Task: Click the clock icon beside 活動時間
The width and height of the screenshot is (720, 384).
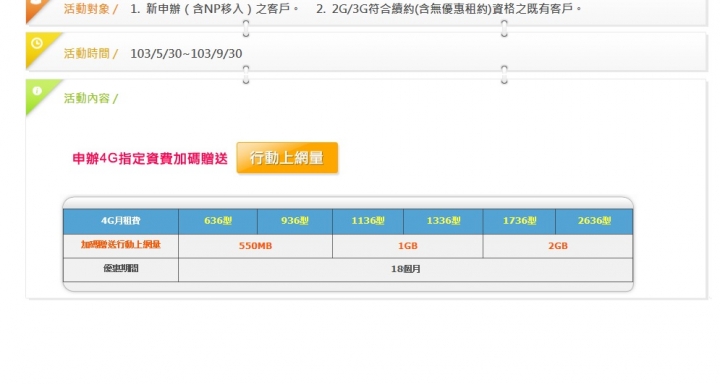Action: [37, 43]
